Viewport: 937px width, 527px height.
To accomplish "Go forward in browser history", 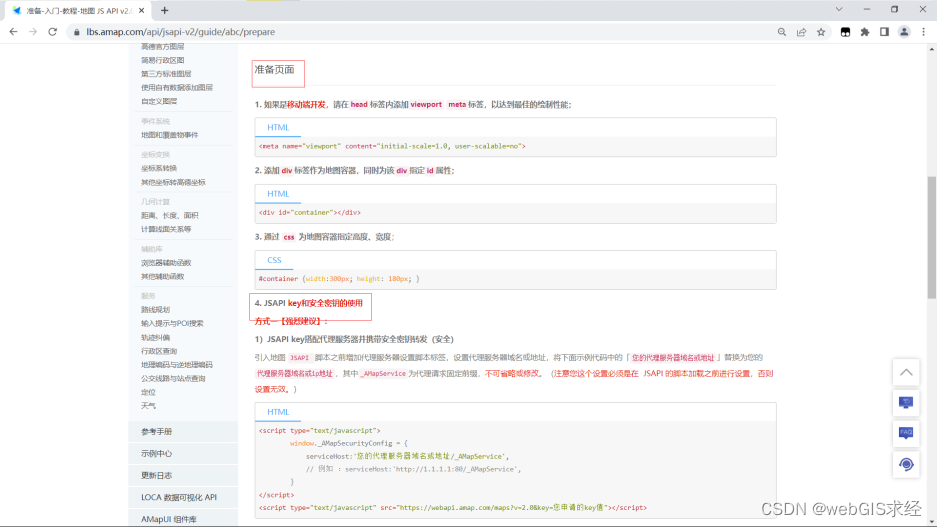I will [x=33, y=32].
